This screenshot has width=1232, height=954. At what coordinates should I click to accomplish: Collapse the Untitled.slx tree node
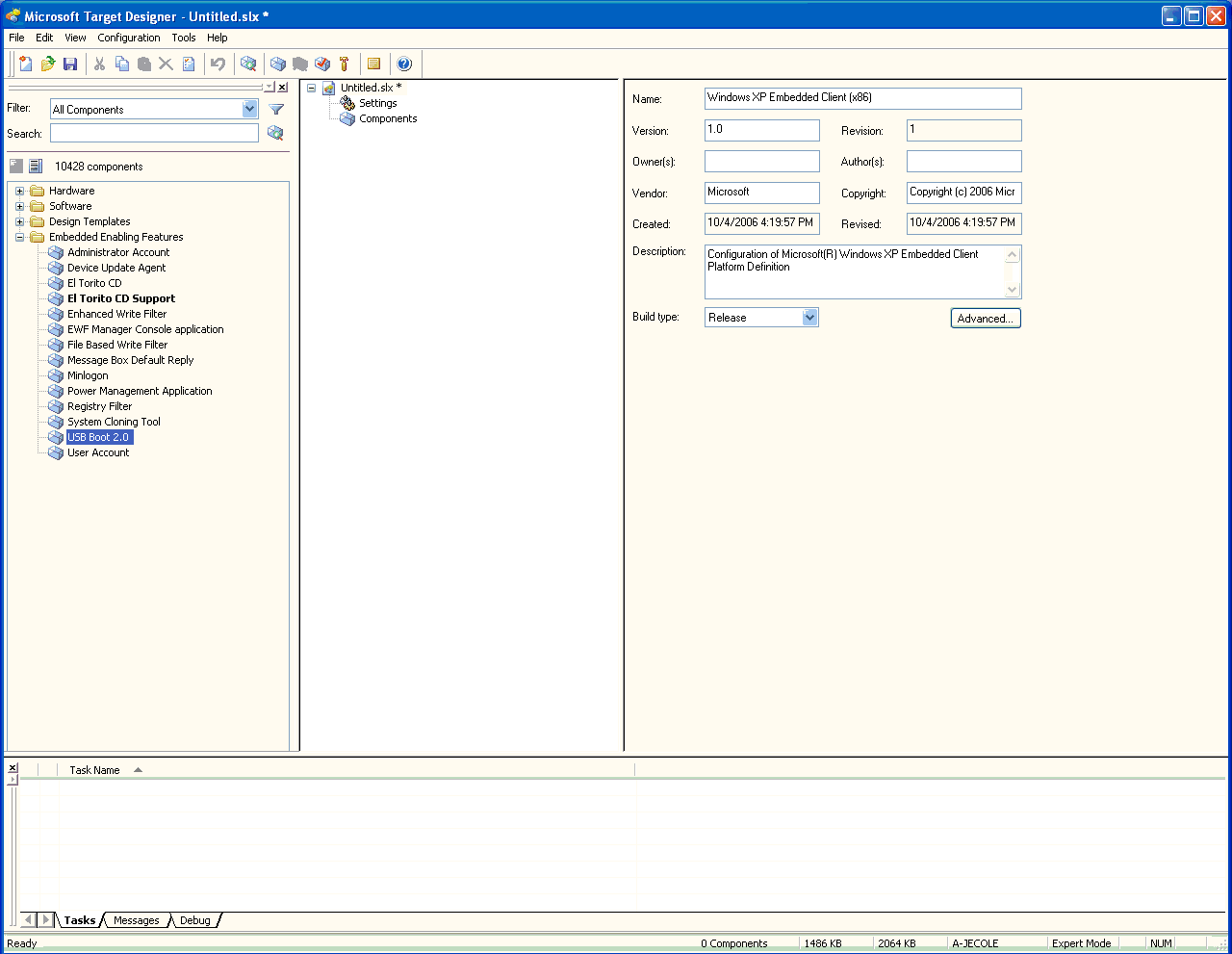311,88
